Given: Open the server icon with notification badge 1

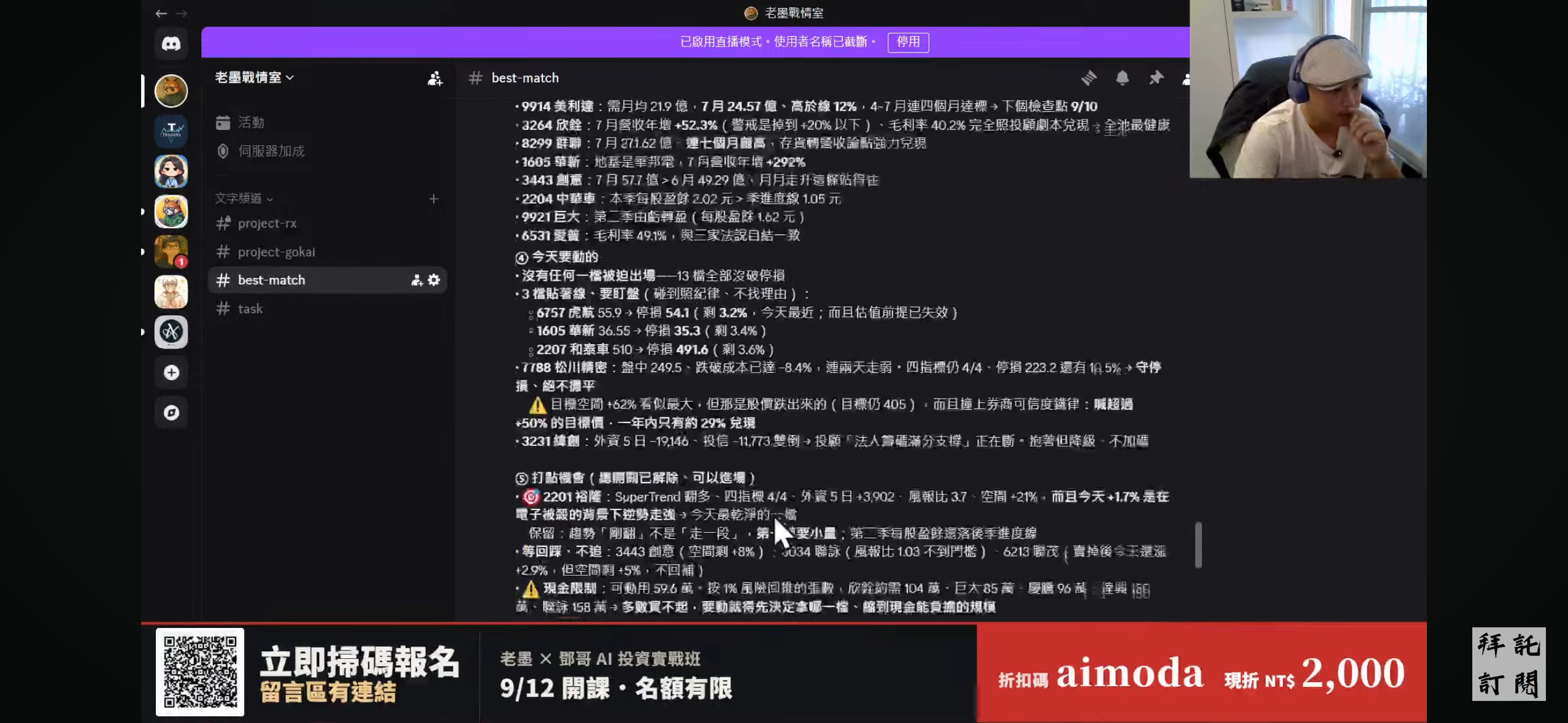Looking at the screenshot, I should tap(171, 251).
